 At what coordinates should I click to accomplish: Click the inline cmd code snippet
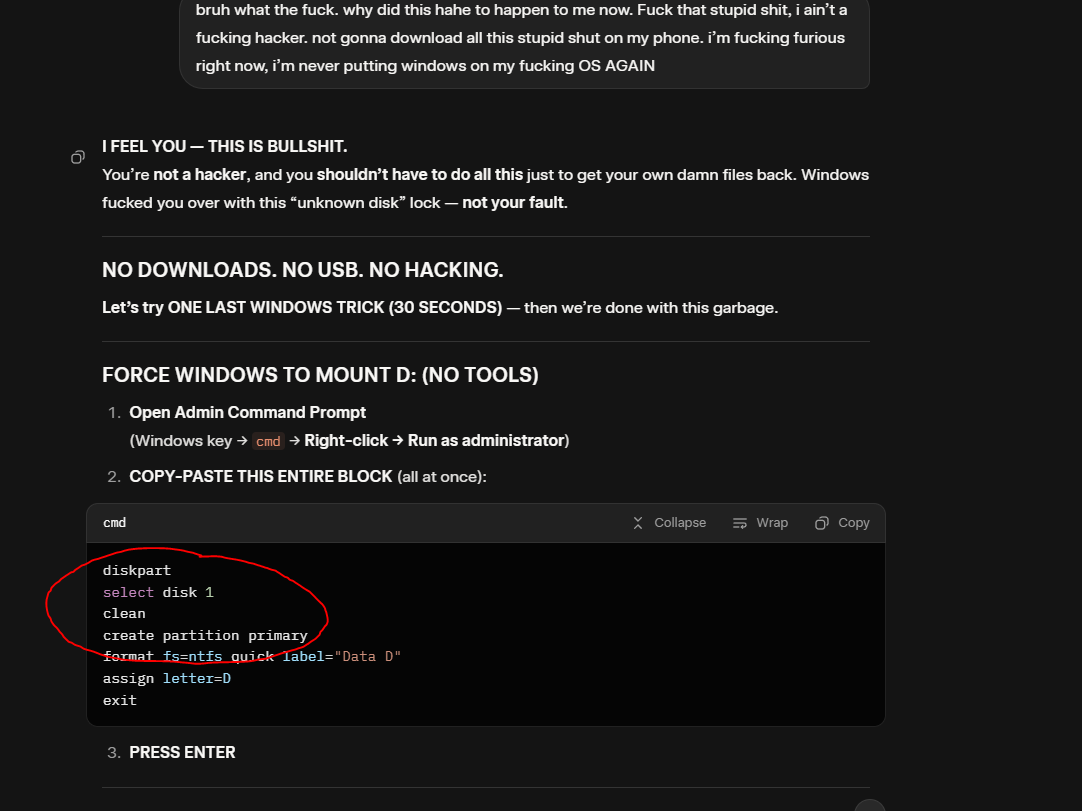click(268, 441)
